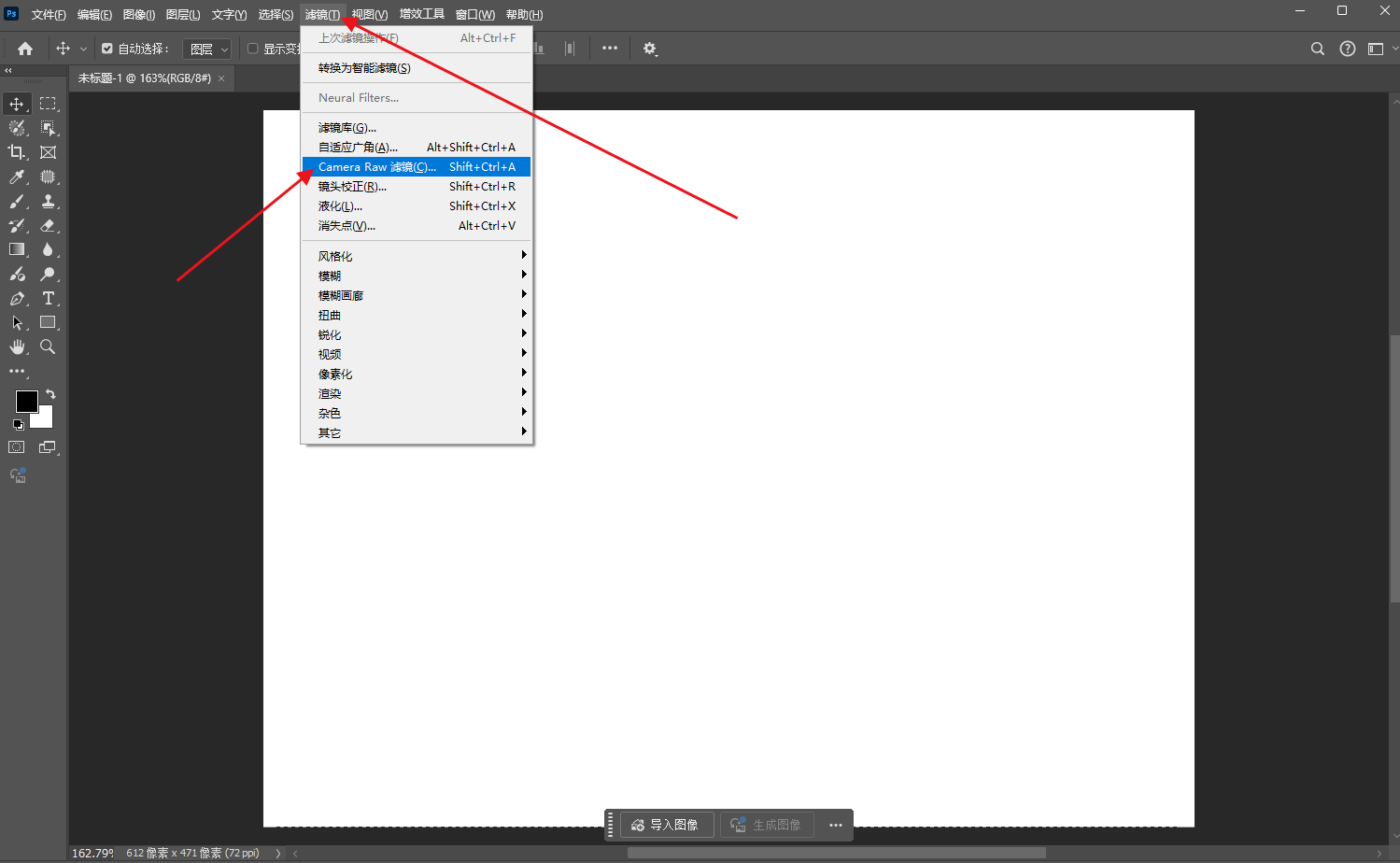Select the Rectangle shape tool
The image size is (1400, 863).
coord(48,322)
